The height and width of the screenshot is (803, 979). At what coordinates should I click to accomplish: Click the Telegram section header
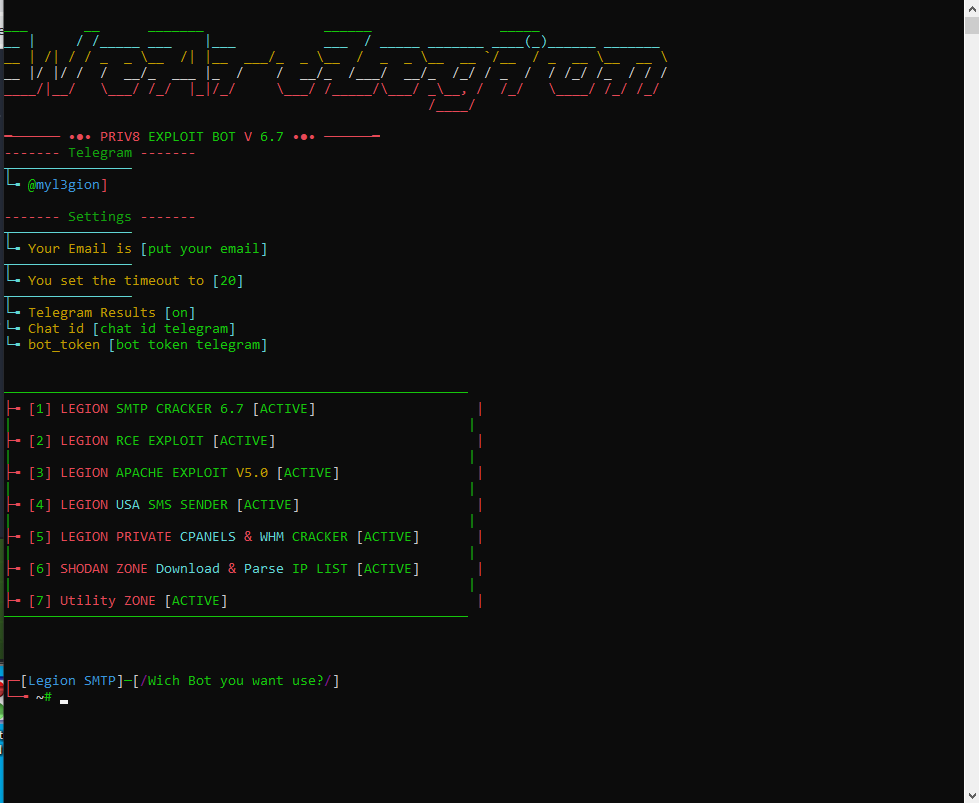[x=100, y=153]
